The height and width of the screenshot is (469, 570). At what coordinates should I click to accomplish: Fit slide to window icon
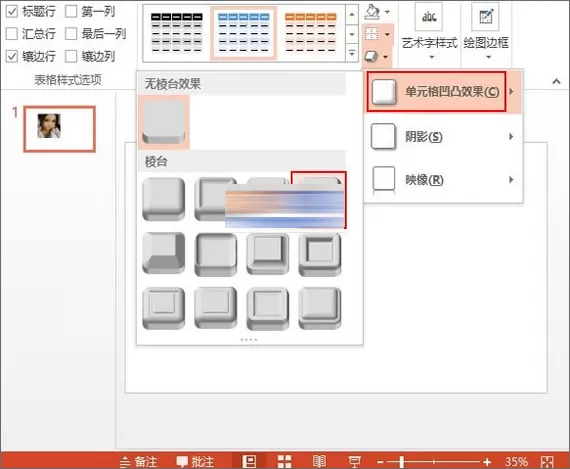coord(547,462)
